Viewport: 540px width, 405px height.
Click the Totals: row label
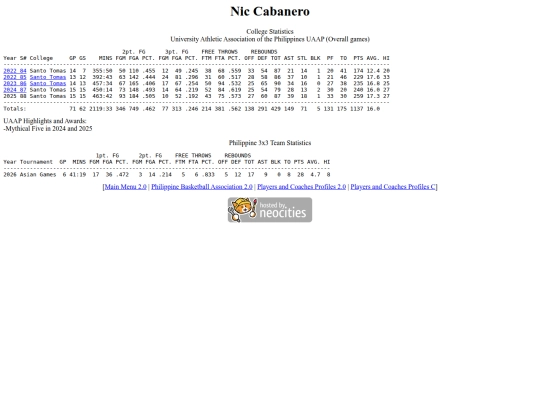coord(15,109)
